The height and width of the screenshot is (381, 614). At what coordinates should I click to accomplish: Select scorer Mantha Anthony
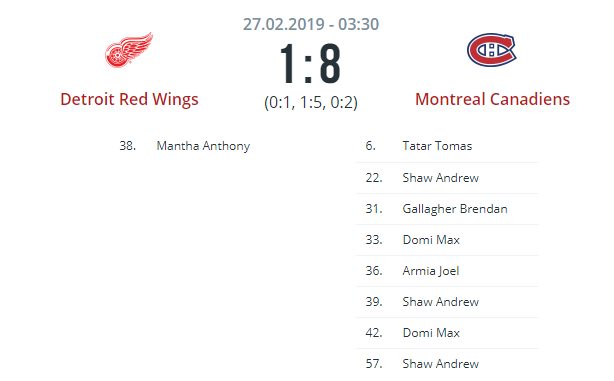[203, 146]
